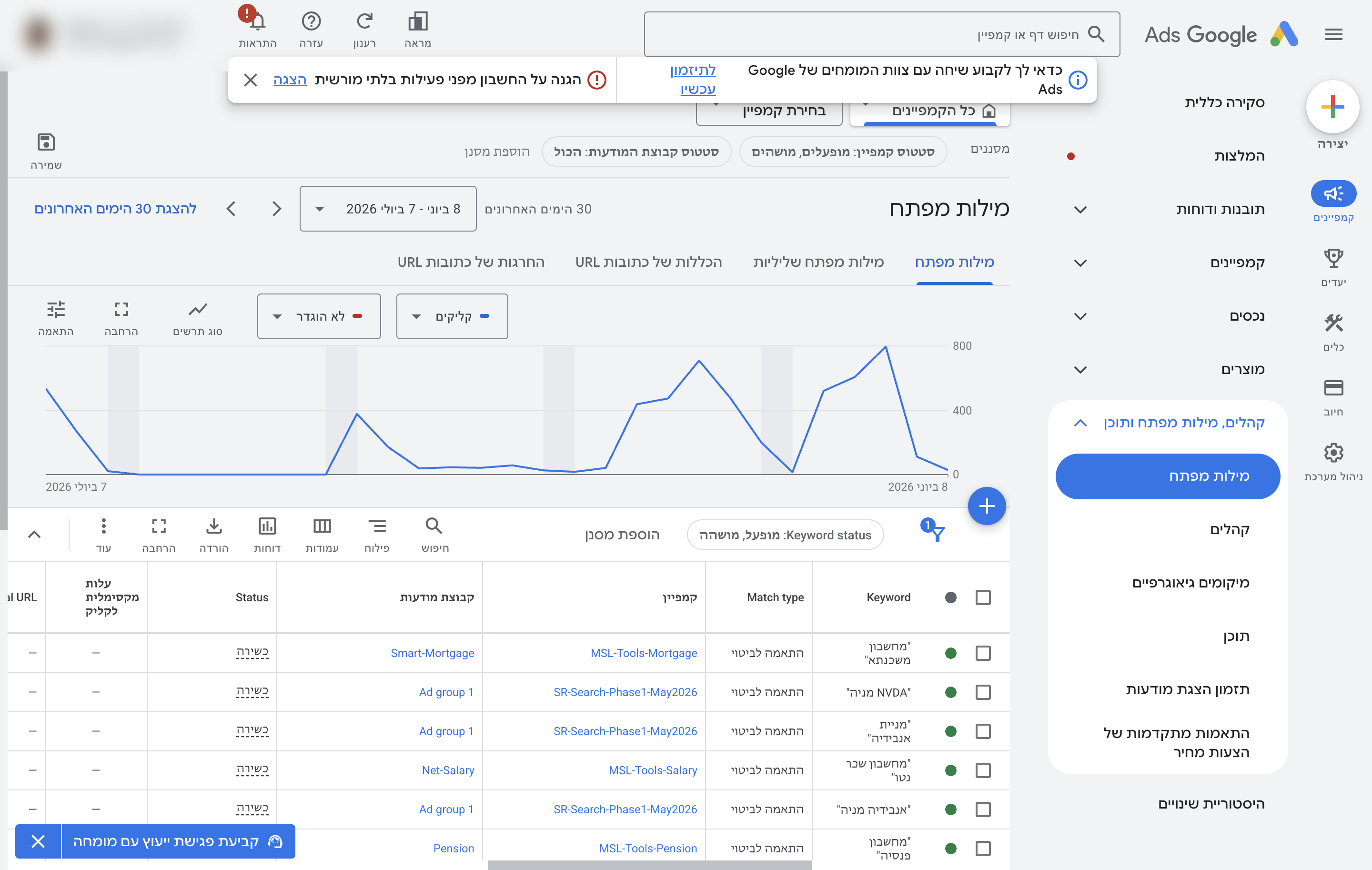This screenshot has height=870, width=1372.
Task: Open the hamburger main menu
Action: coord(1333,35)
